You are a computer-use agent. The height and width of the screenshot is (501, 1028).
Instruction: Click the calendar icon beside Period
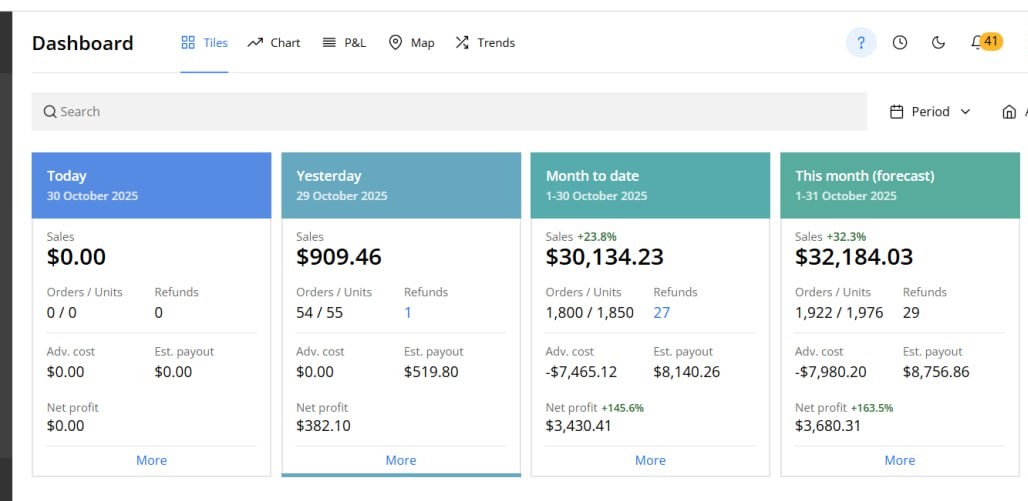coord(897,112)
